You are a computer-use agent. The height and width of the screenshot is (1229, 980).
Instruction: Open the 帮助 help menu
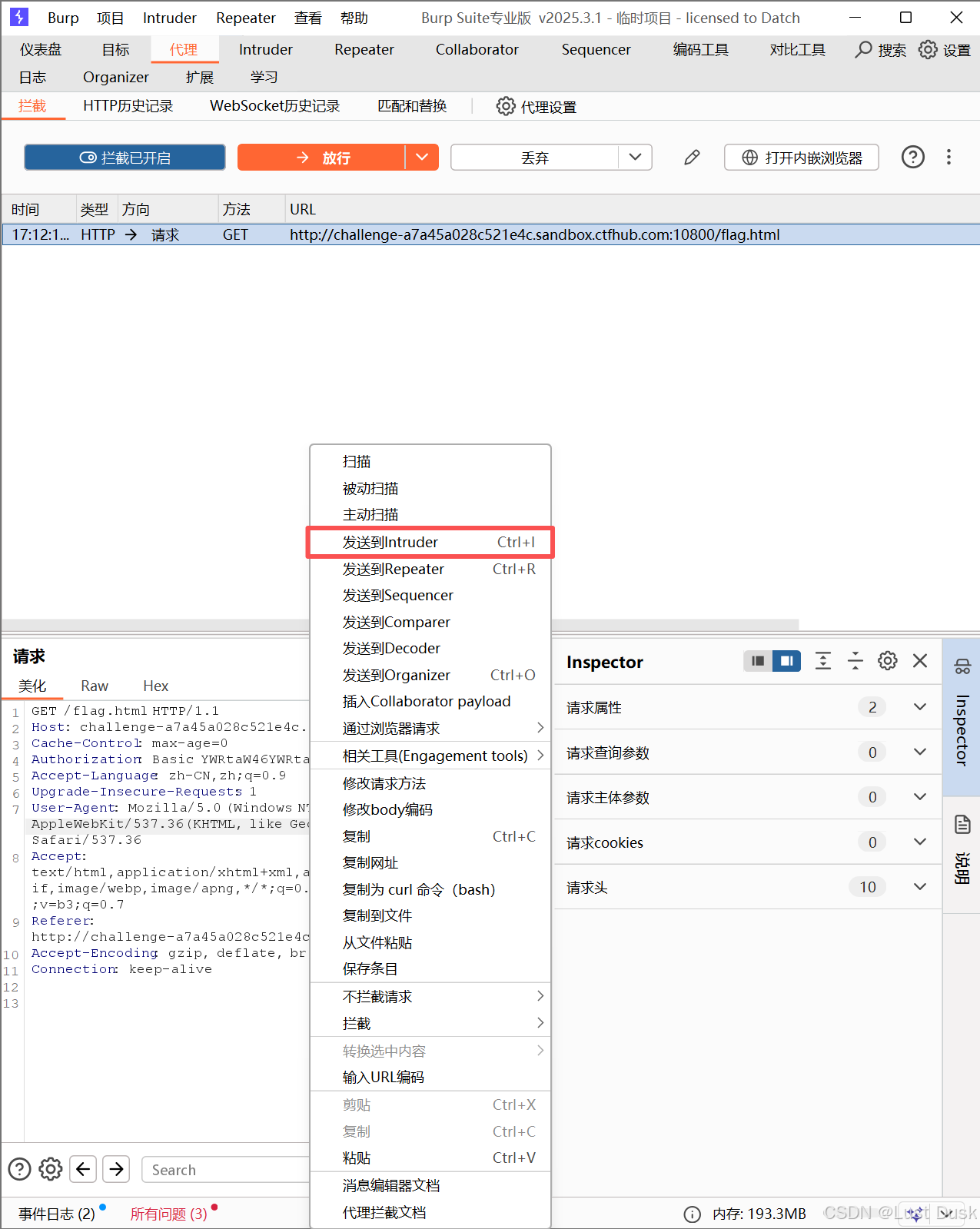click(354, 18)
